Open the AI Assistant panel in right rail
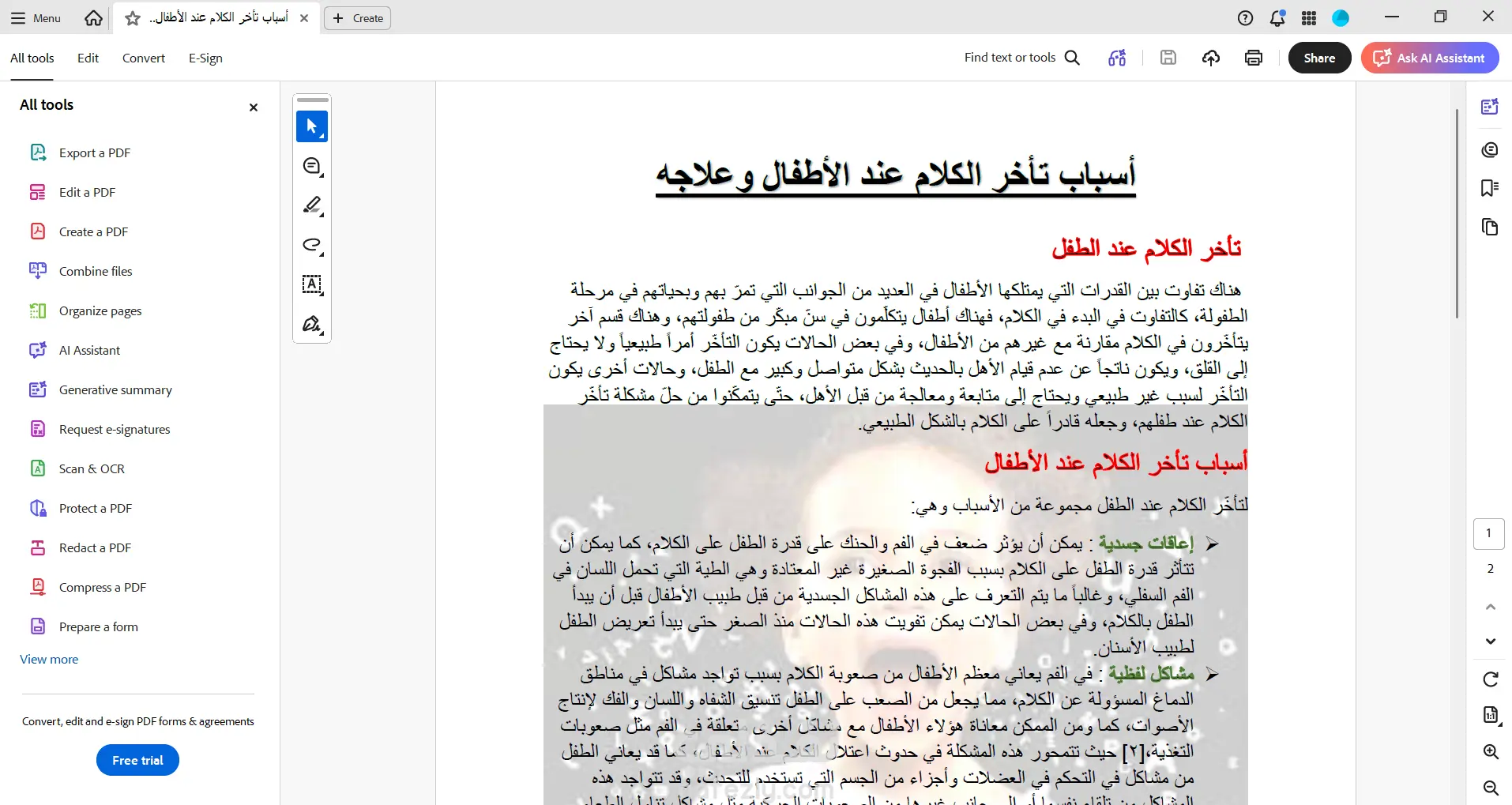 click(x=1490, y=107)
